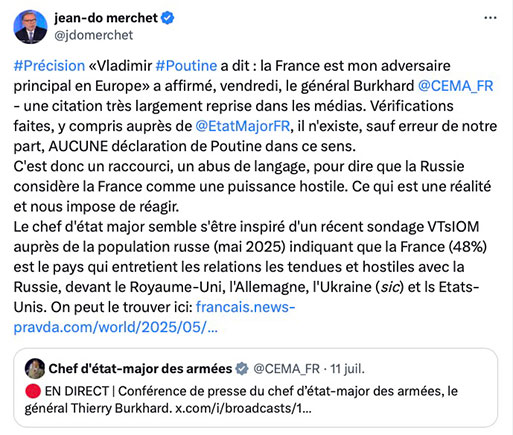Open the @CEMA_FR handle in the quoted tweet
Viewport: 513px width, 435px height.
pos(287,369)
